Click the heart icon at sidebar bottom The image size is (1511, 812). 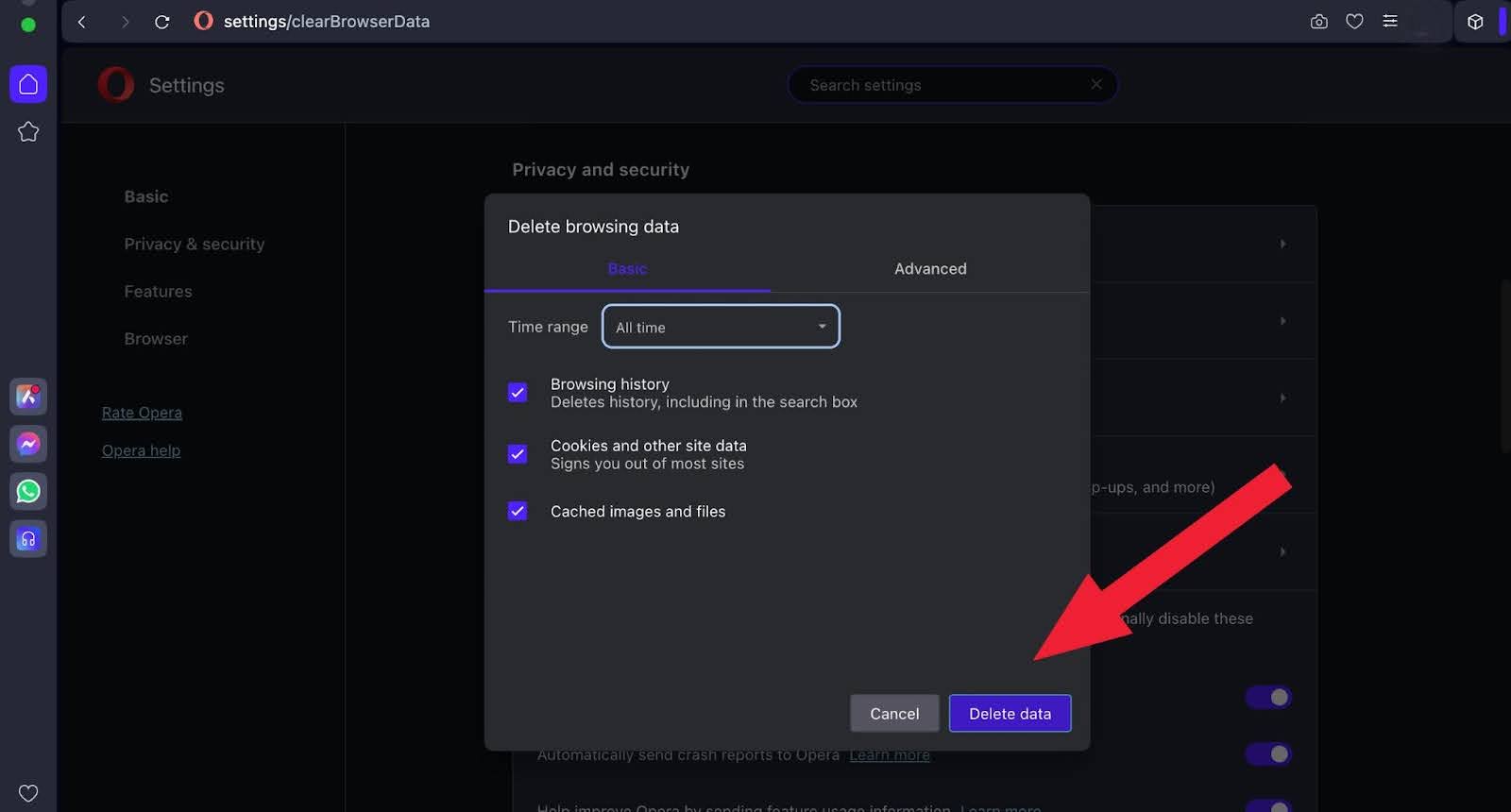(28, 793)
